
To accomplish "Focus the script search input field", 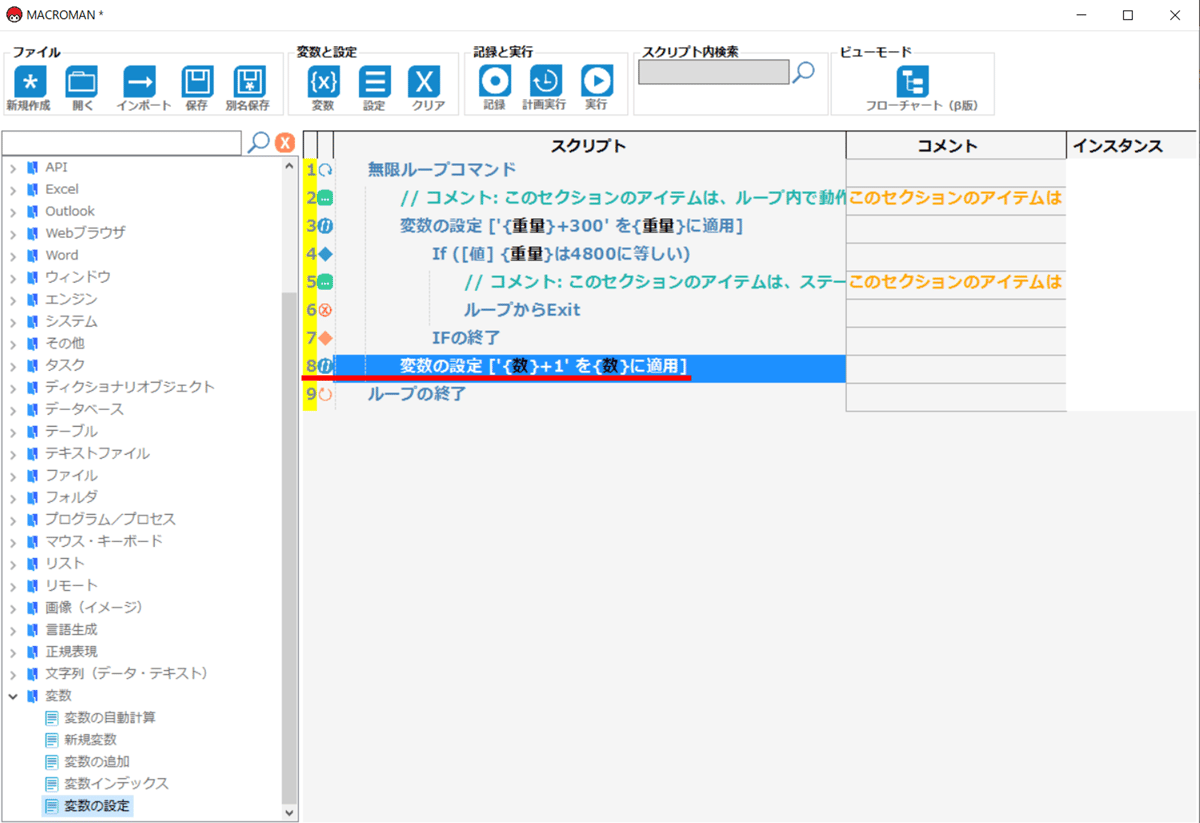I will (x=714, y=72).
